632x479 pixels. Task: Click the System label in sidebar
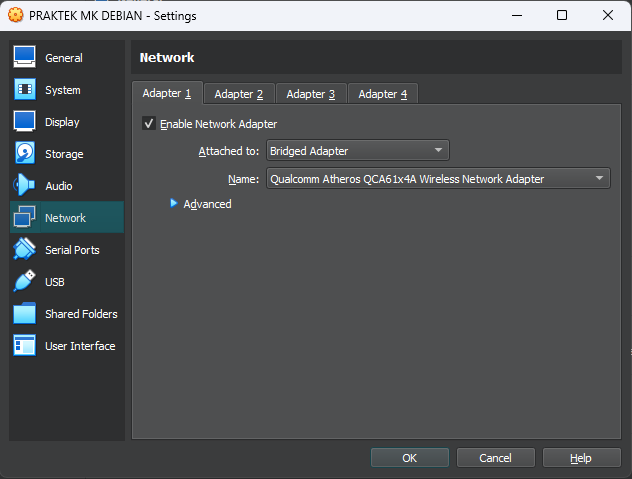[x=63, y=90]
